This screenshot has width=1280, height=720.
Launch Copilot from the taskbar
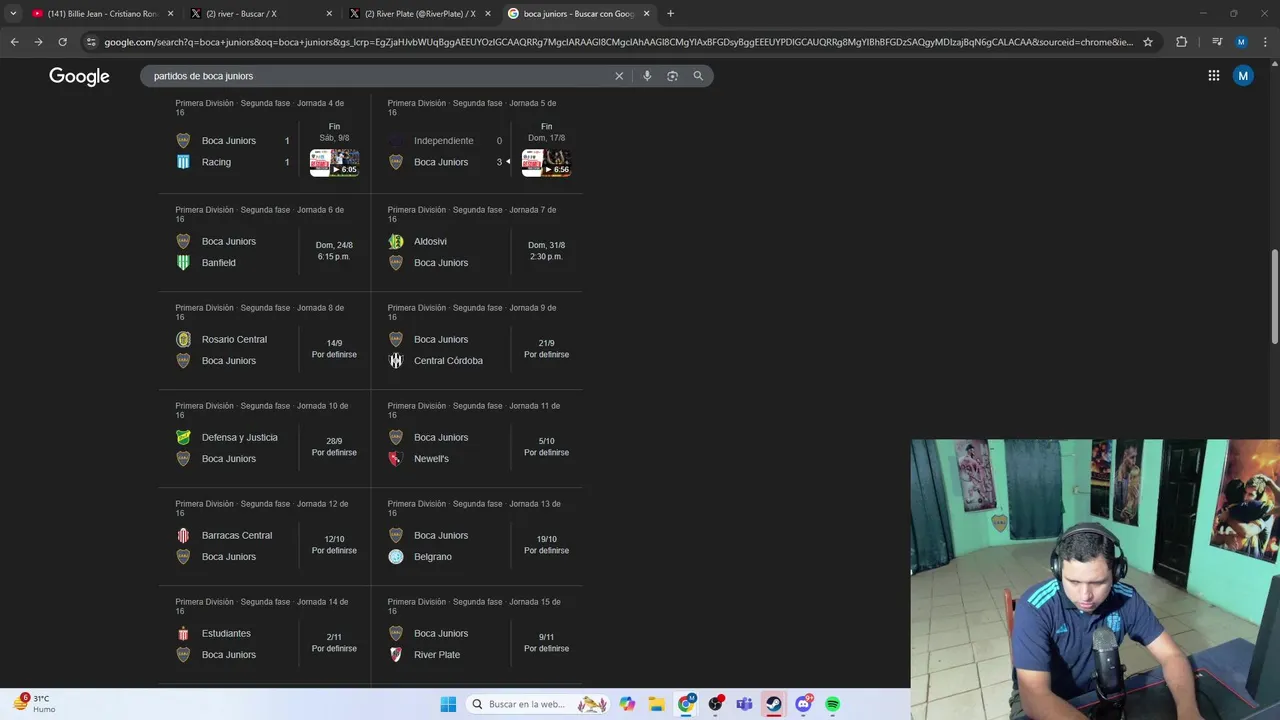[627, 704]
